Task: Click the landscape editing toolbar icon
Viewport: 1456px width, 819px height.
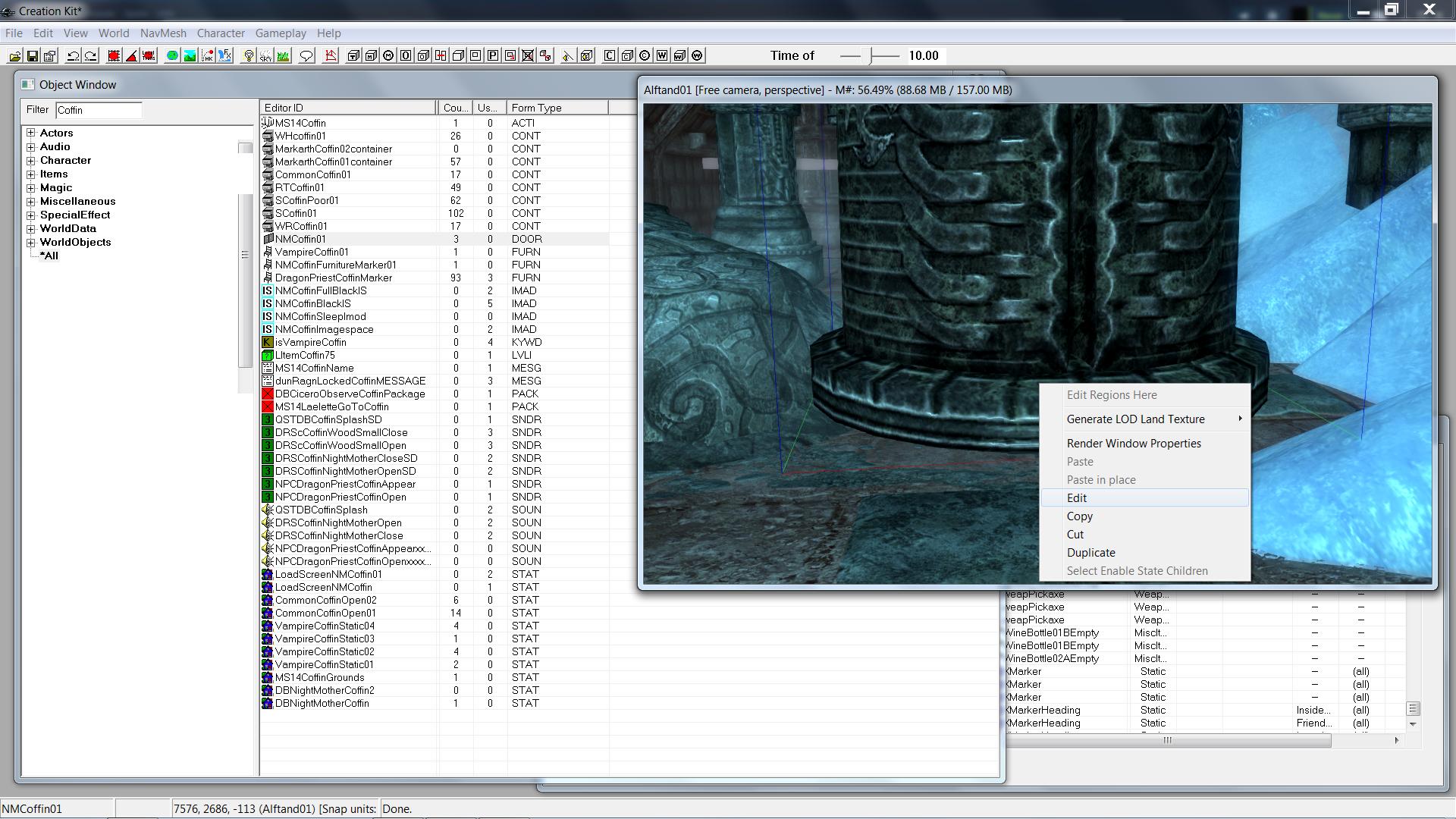Action: pyautogui.click(x=190, y=56)
